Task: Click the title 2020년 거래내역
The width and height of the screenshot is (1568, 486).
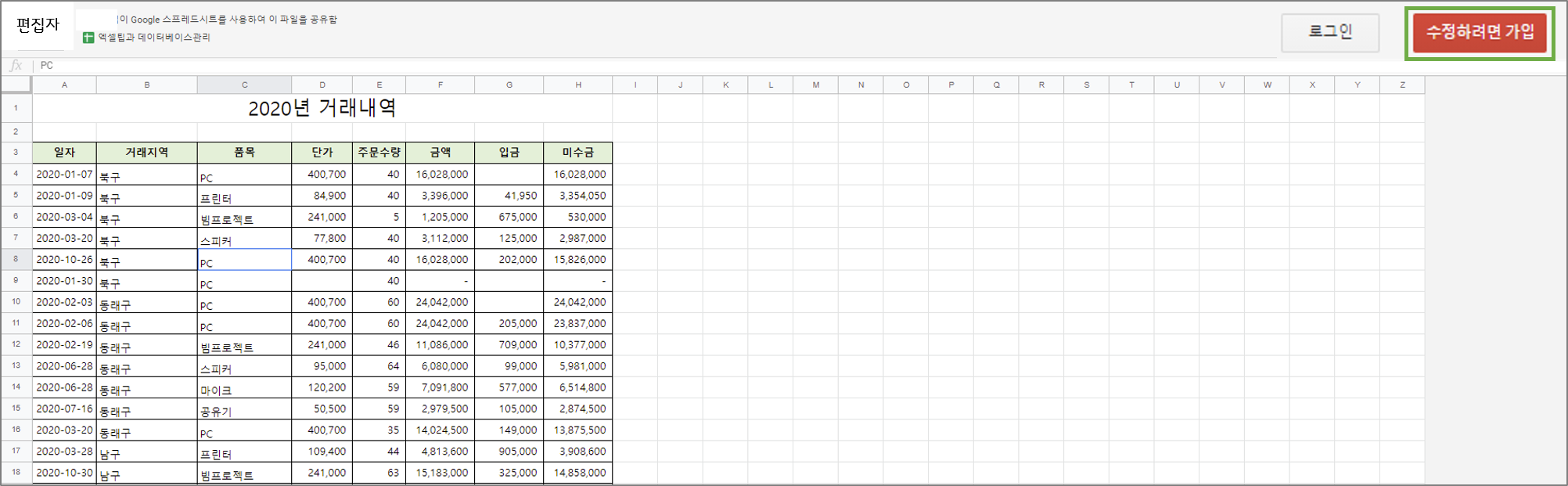Action: [x=322, y=108]
